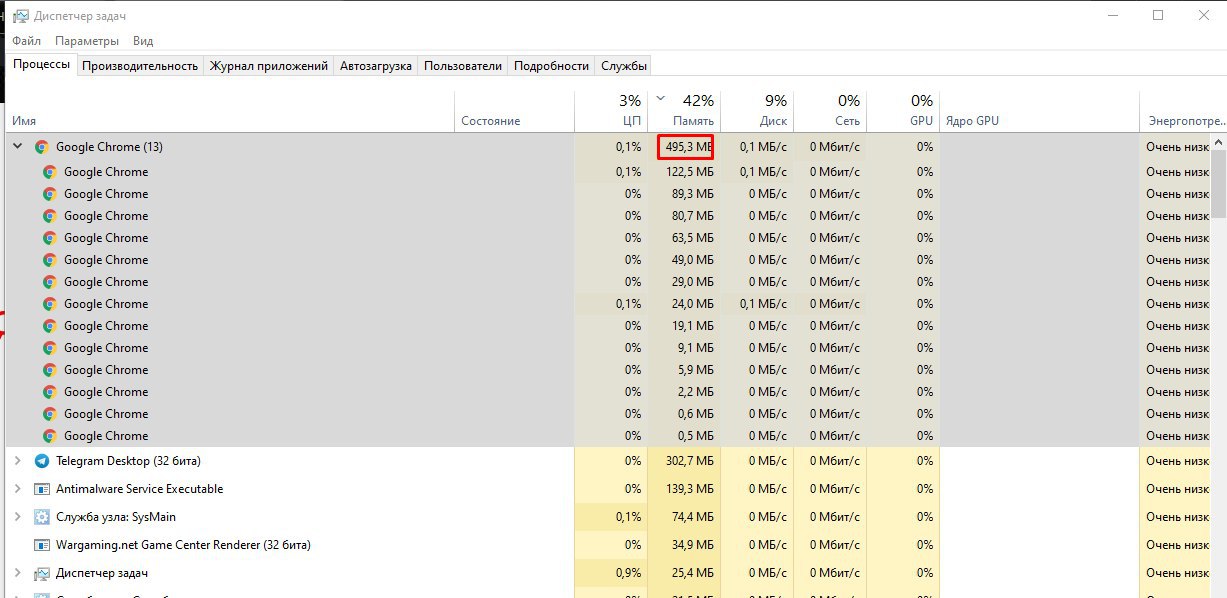
Task: Click the 74,4 МБ SysMain memory value
Action: pyautogui.click(x=693, y=517)
